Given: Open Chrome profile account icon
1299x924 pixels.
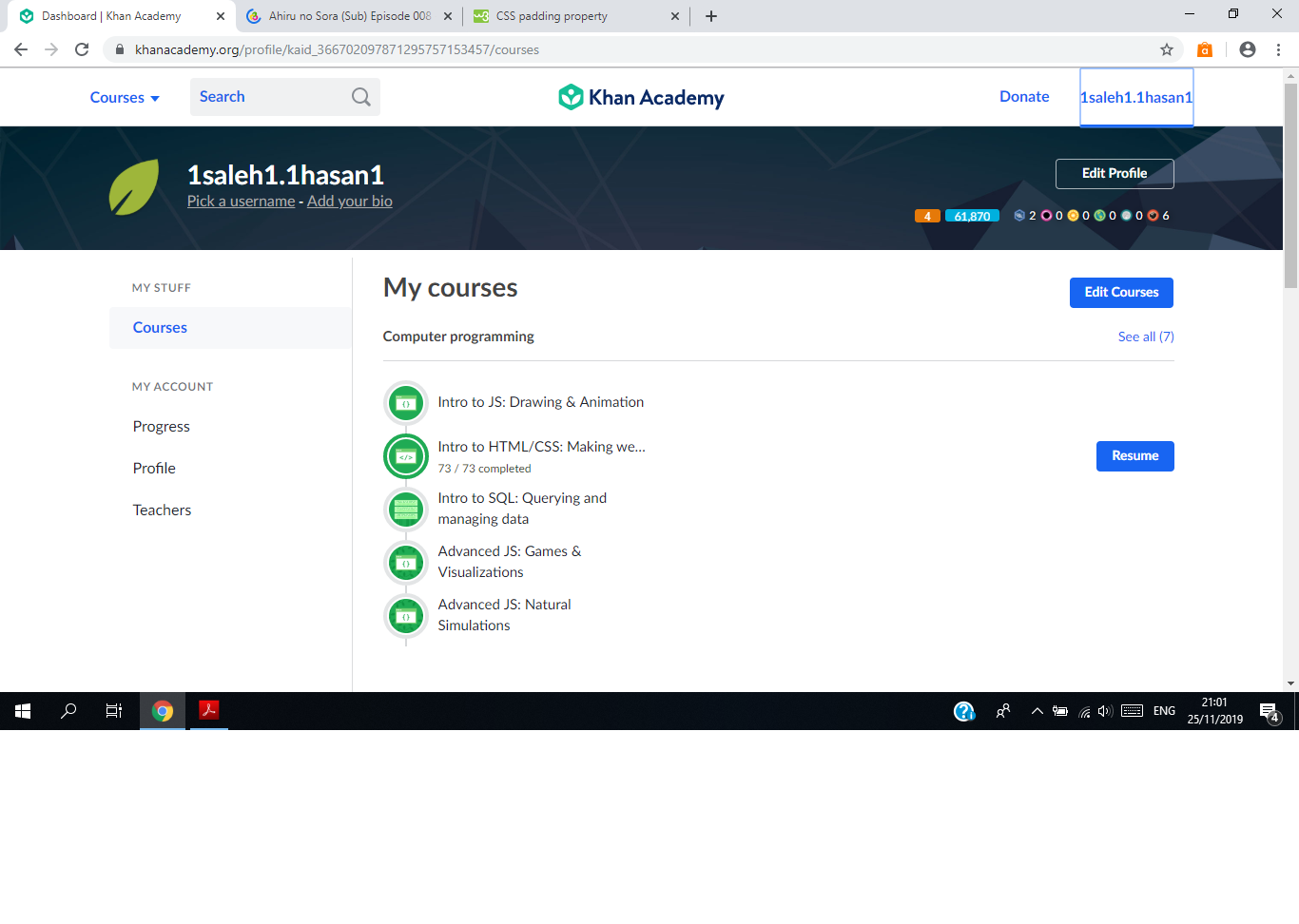Looking at the screenshot, I should click(x=1248, y=49).
